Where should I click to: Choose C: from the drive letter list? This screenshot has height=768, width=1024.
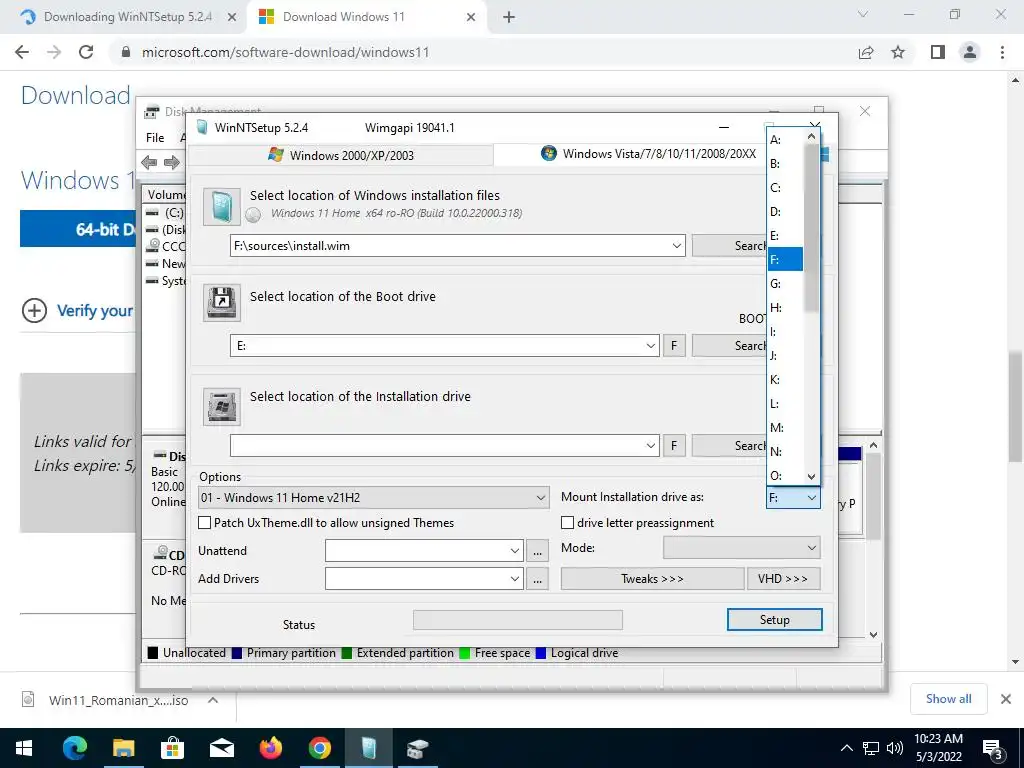pos(785,188)
